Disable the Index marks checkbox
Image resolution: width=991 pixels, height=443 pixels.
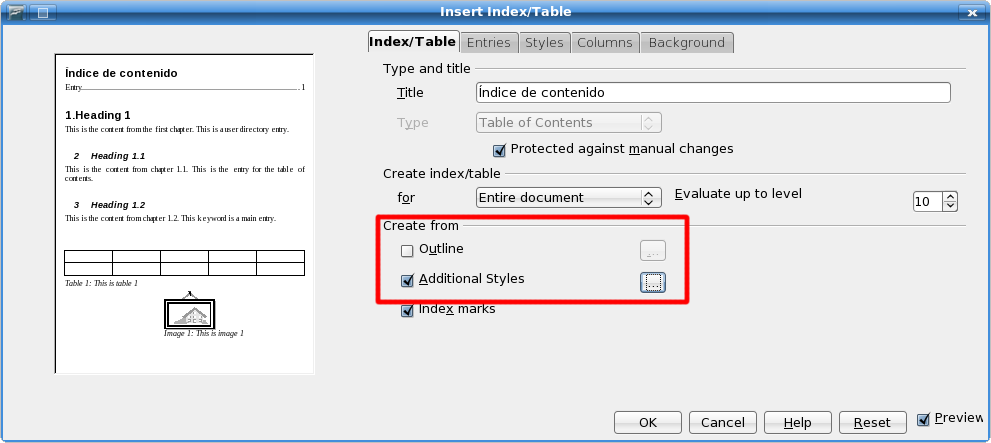click(407, 311)
